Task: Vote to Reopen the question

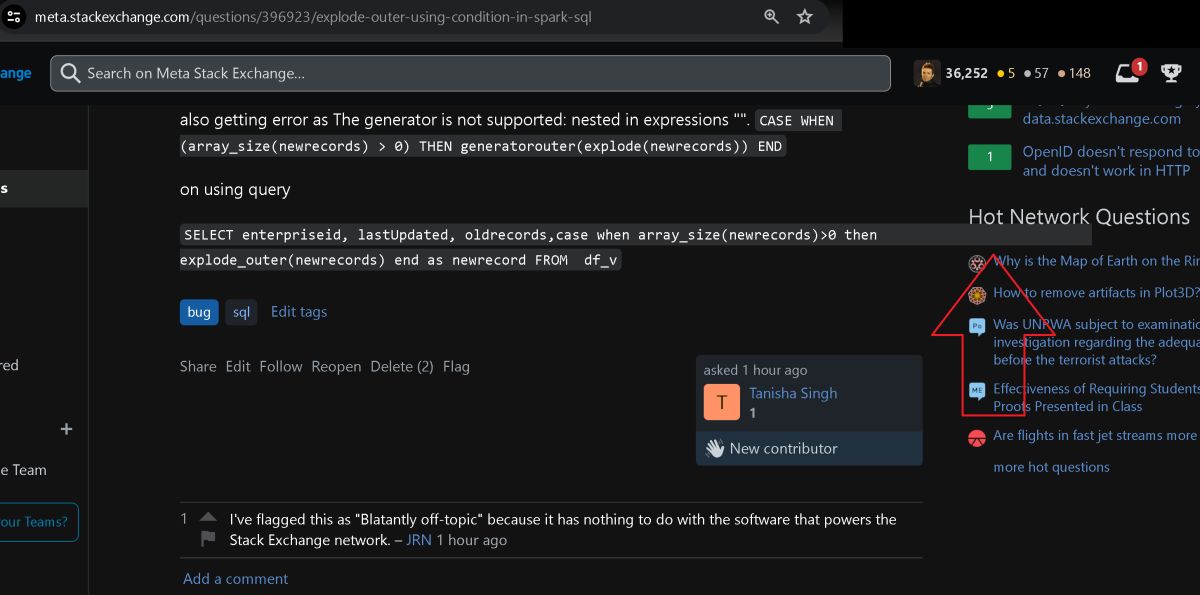Action: [336, 367]
